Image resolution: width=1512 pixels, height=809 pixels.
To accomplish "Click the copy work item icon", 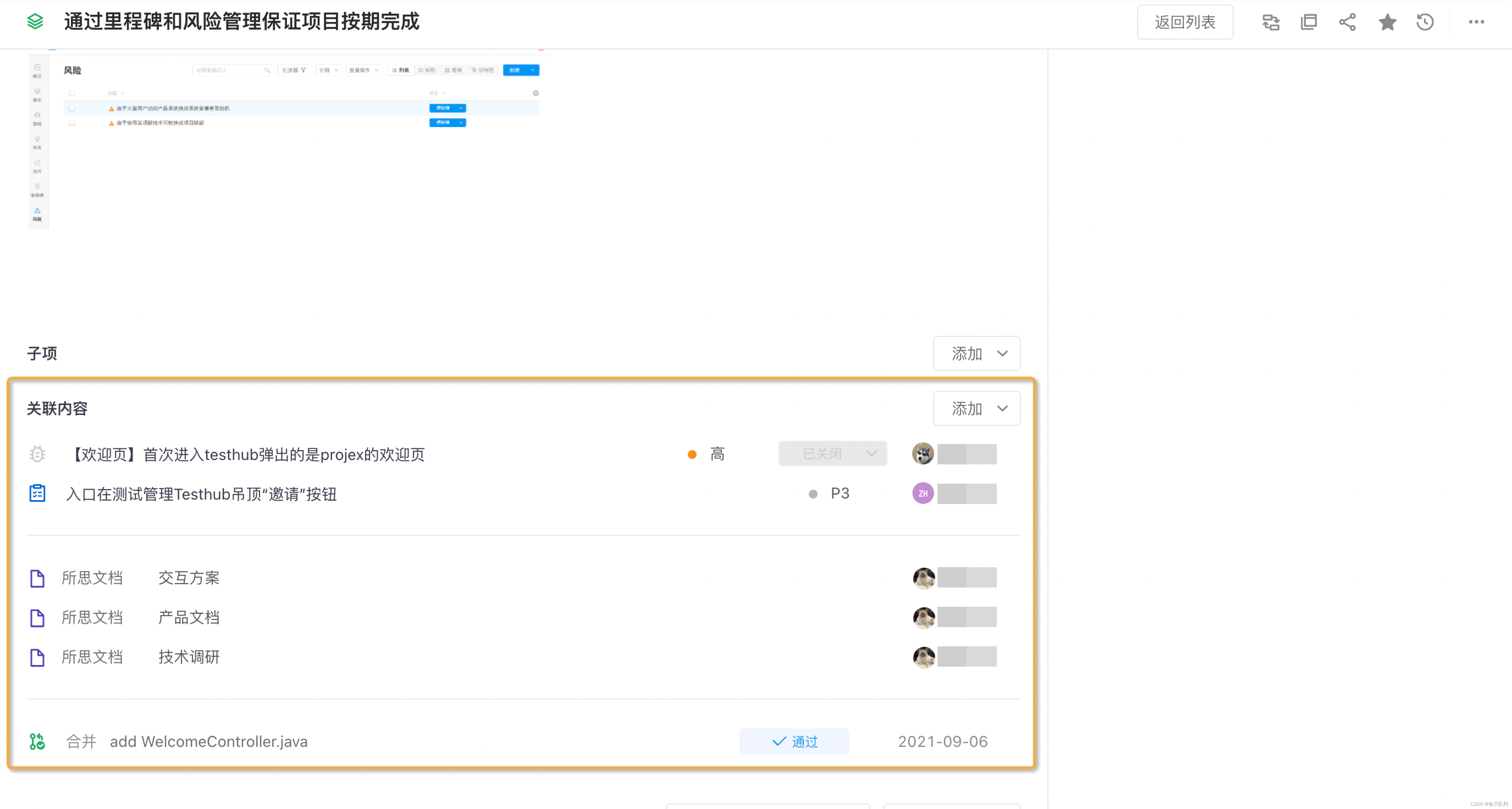I will click(1308, 22).
